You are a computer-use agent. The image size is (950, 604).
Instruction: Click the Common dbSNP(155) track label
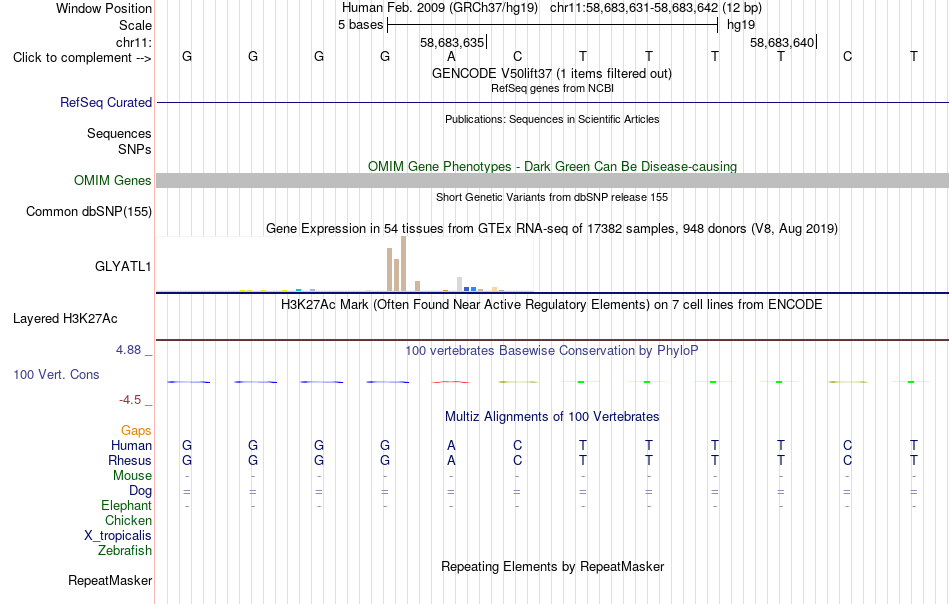tap(88, 211)
